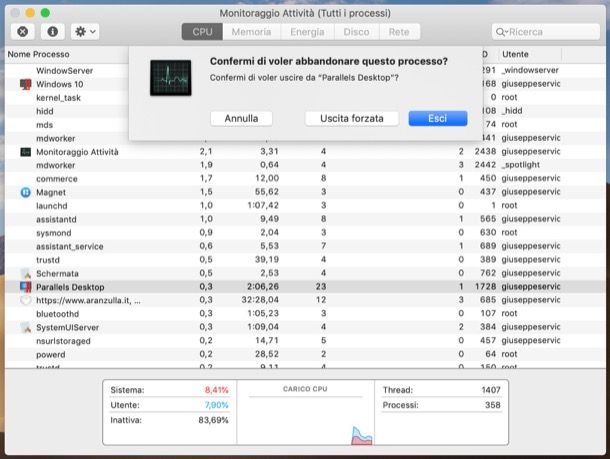Click the stop process X icon in toolbar
This screenshot has width=610, height=459.
pyautogui.click(x=23, y=32)
